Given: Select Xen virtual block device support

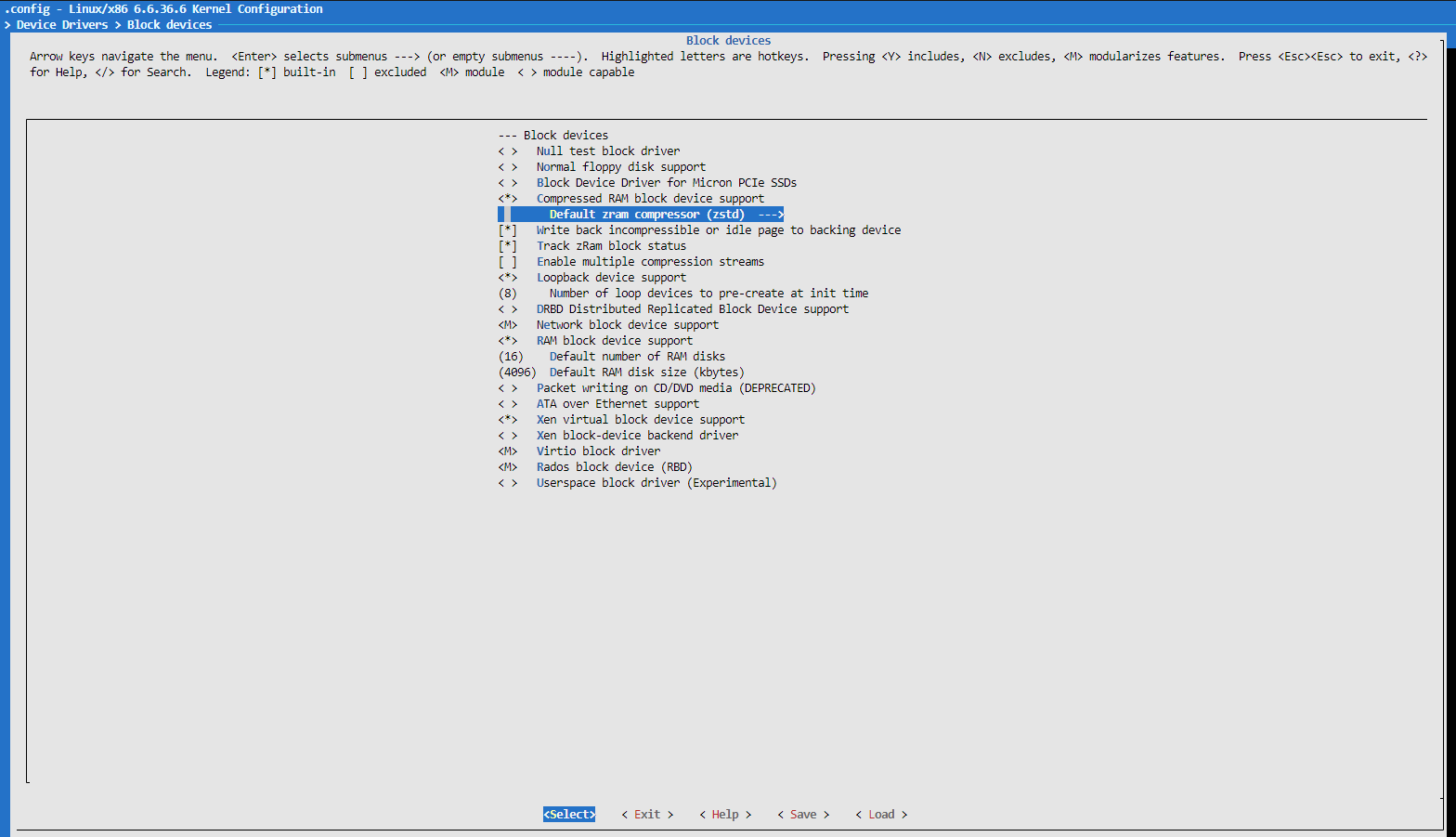Looking at the screenshot, I should coord(640,420).
